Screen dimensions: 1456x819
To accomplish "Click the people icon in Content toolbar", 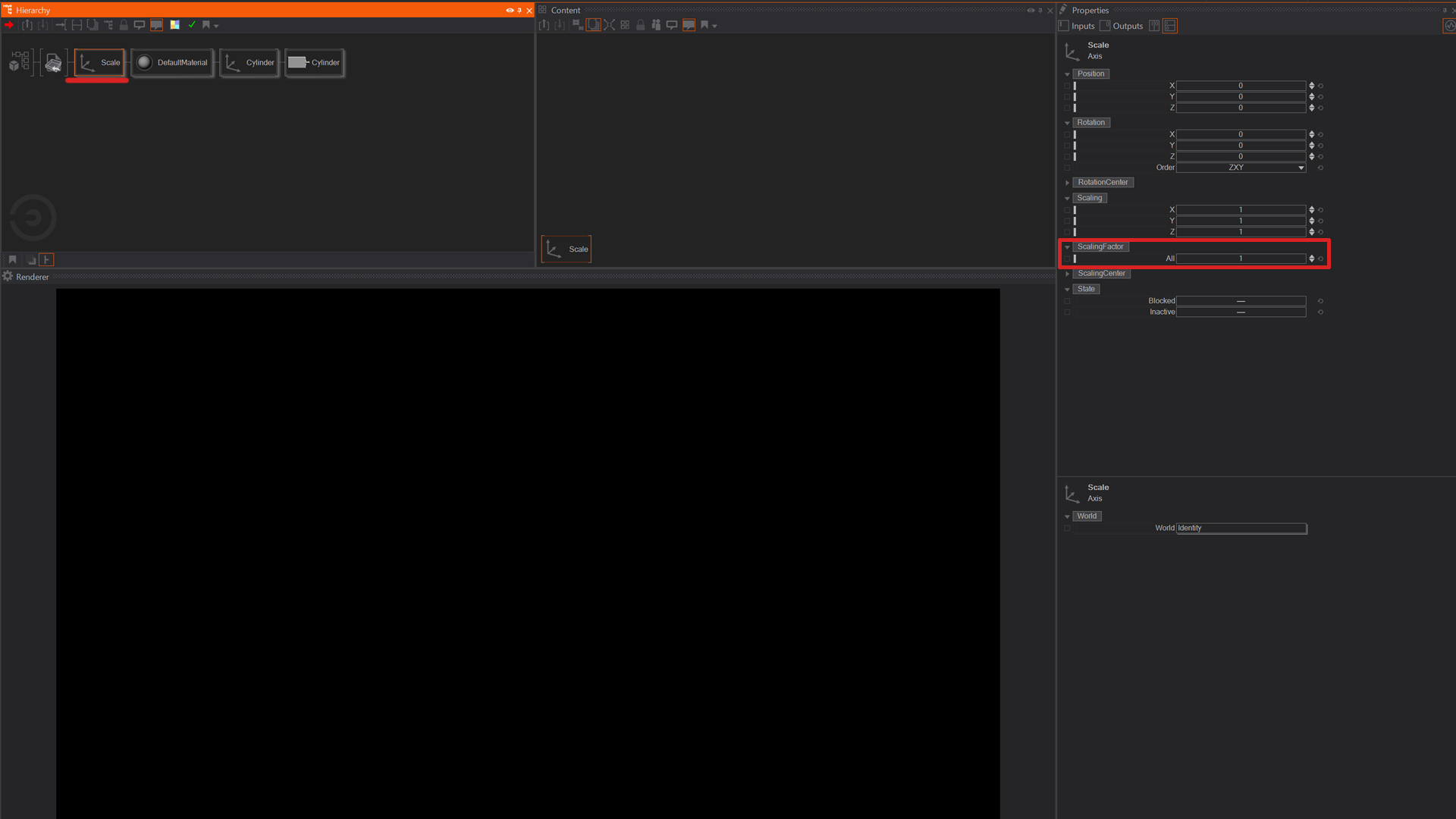I will pos(656,25).
